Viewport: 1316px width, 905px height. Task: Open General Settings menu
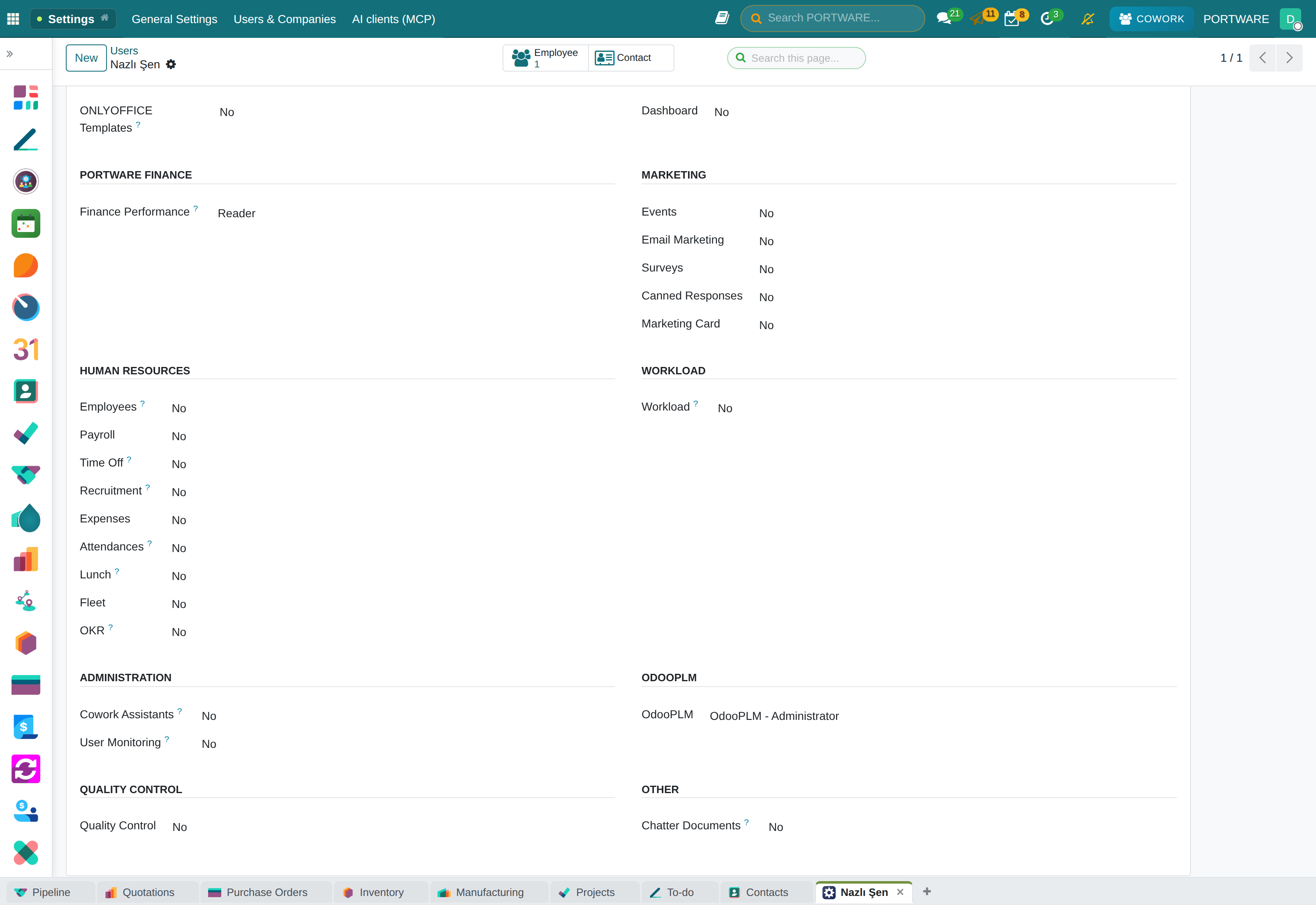(174, 19)
